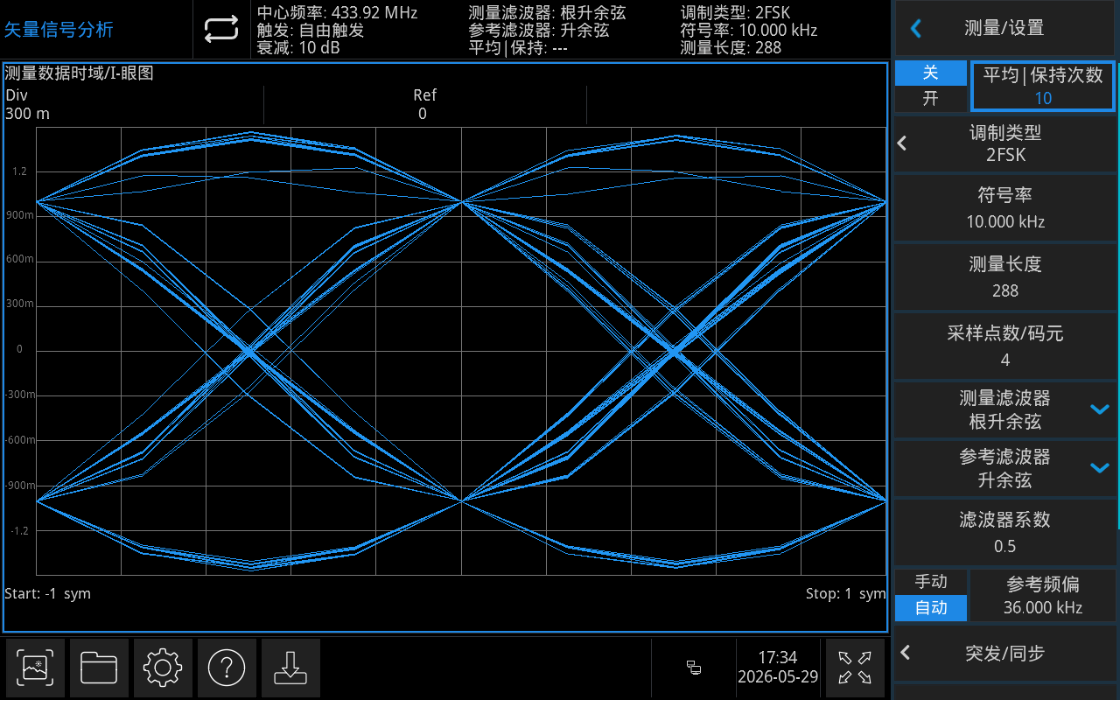Open system settings gear icon
The height and width of the screenshot is (701, 1120).
pyautogui.click(x=163, y=668)
